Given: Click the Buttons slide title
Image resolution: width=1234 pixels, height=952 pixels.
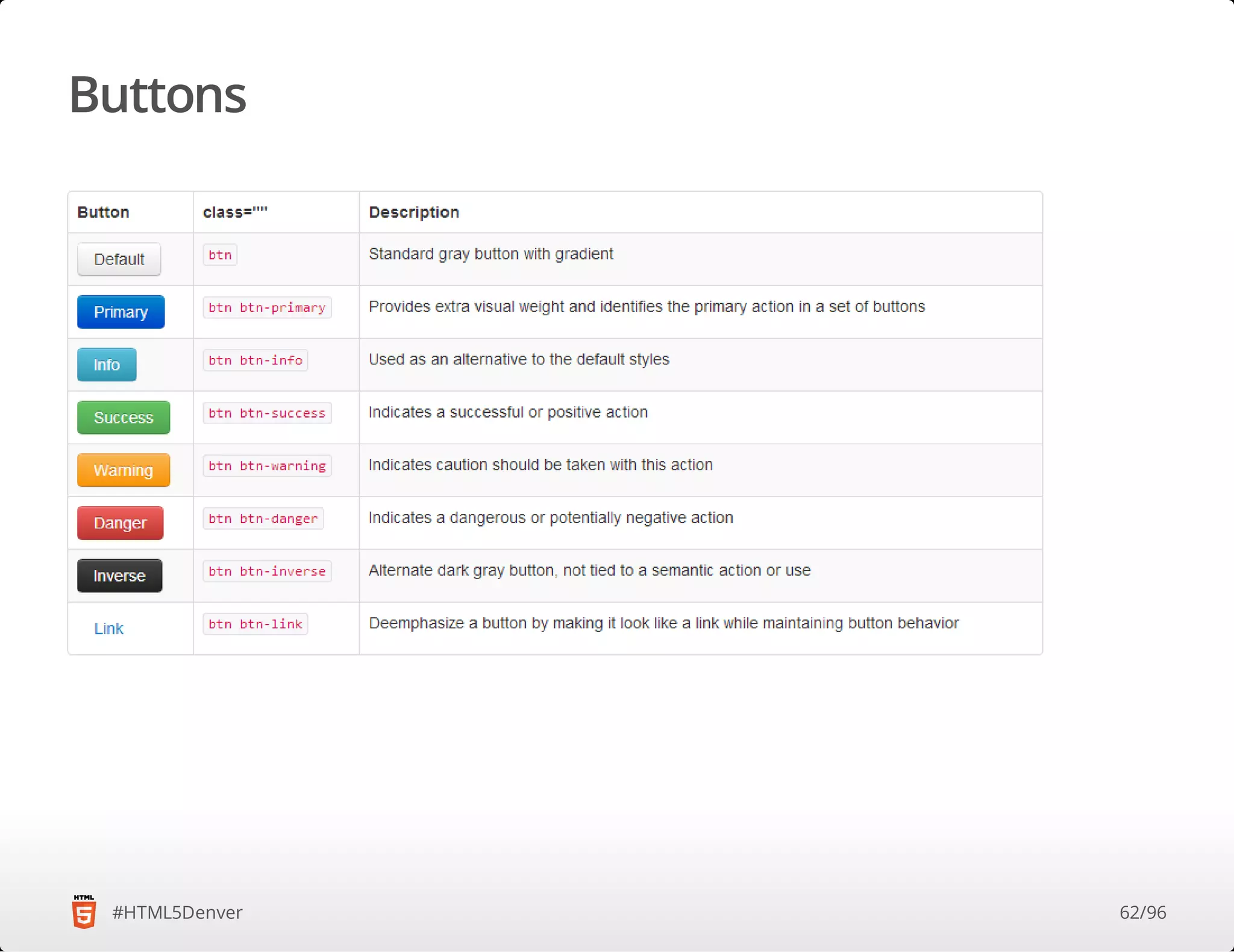Looking at the screenshot, I should [157, 95].
